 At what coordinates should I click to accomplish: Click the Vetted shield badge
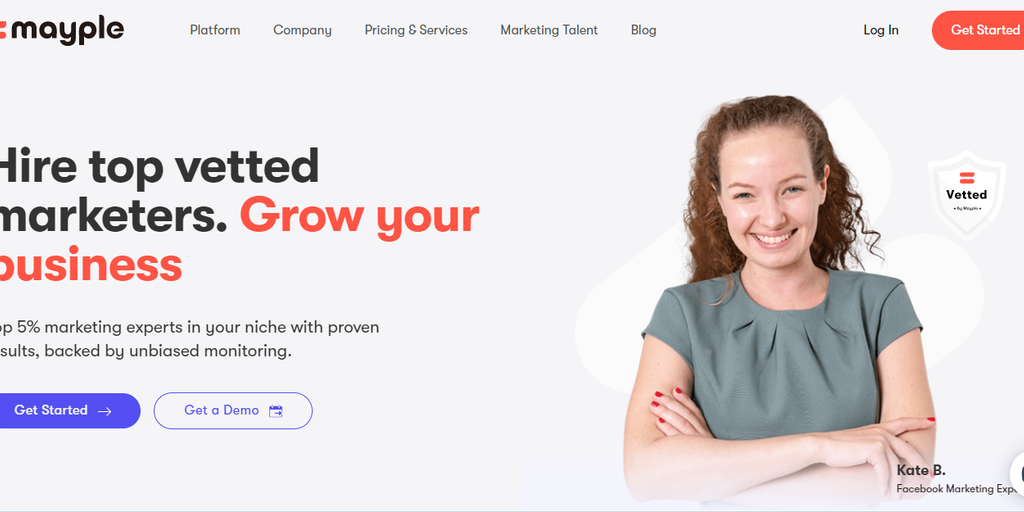coord(967,195)
